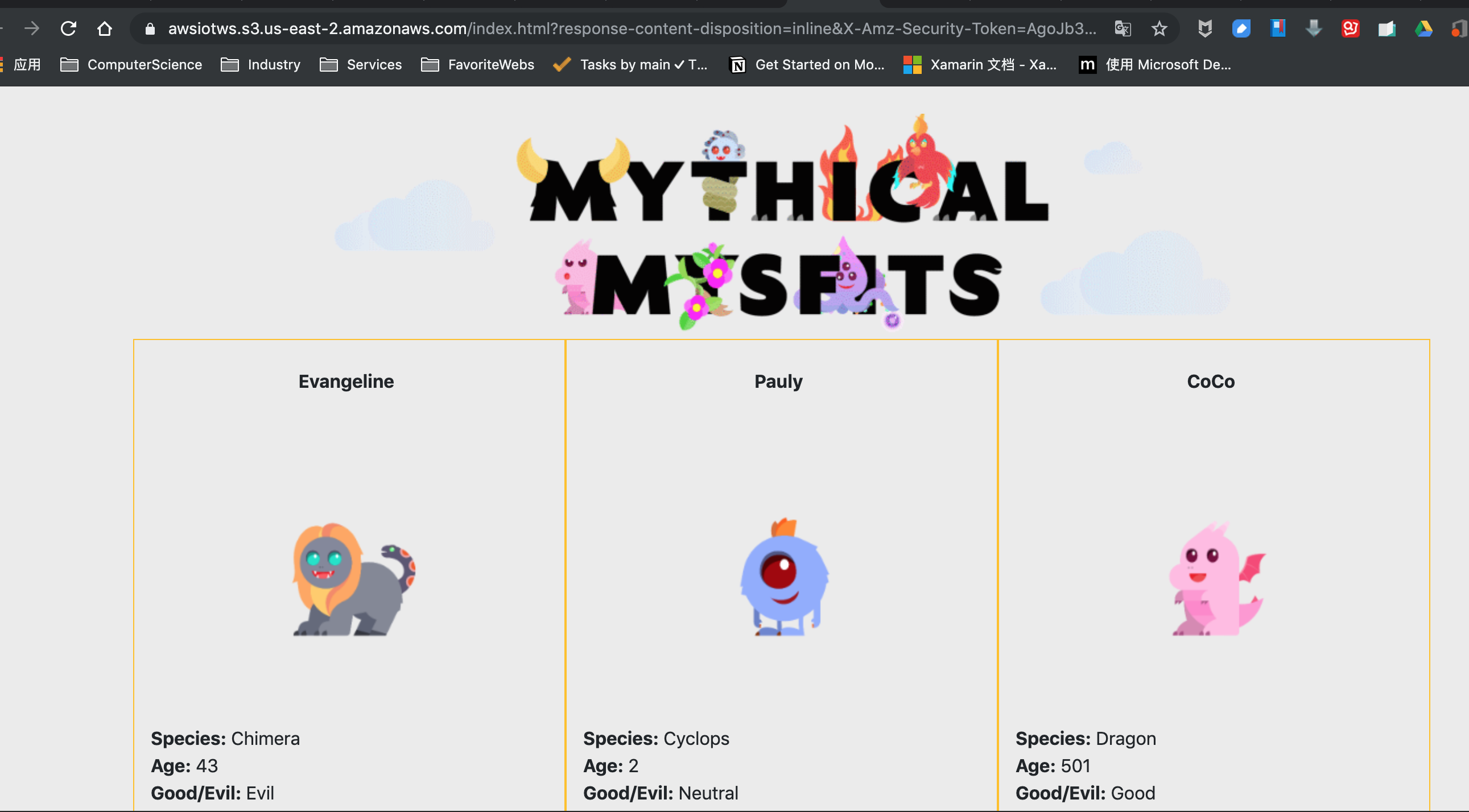
Task: Expand the ComputerScience bookmarks folder
Action: click(132, 64)
